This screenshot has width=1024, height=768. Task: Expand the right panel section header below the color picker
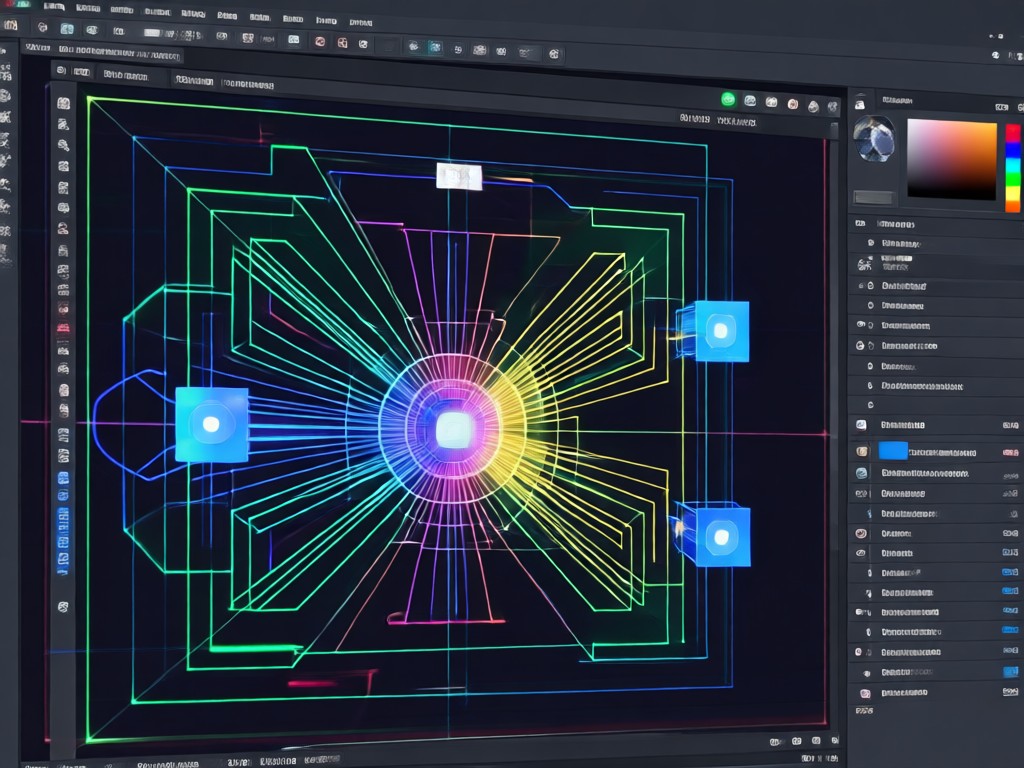(x=936, y=224)
